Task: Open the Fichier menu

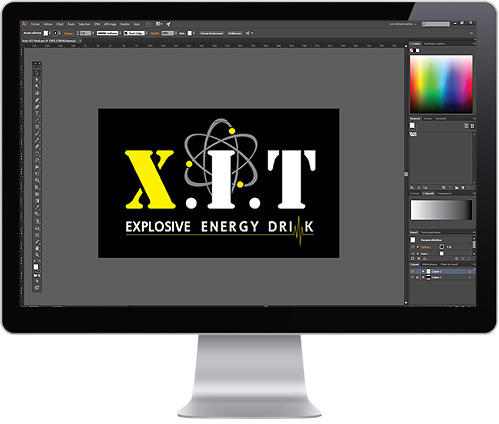Action: (35, 24)
